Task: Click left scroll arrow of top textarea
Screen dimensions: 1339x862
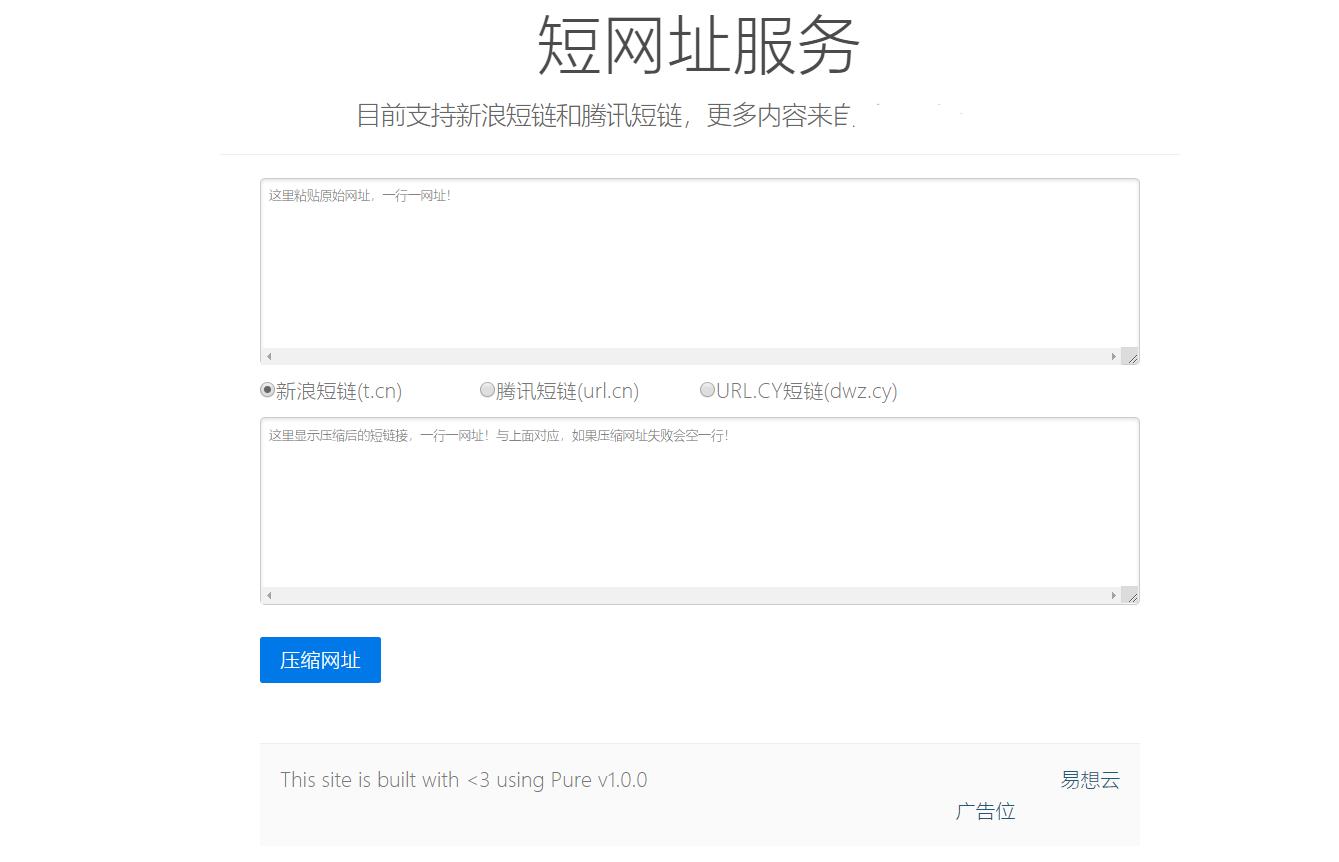Action: pyautogui.click(x=268, y=356)
